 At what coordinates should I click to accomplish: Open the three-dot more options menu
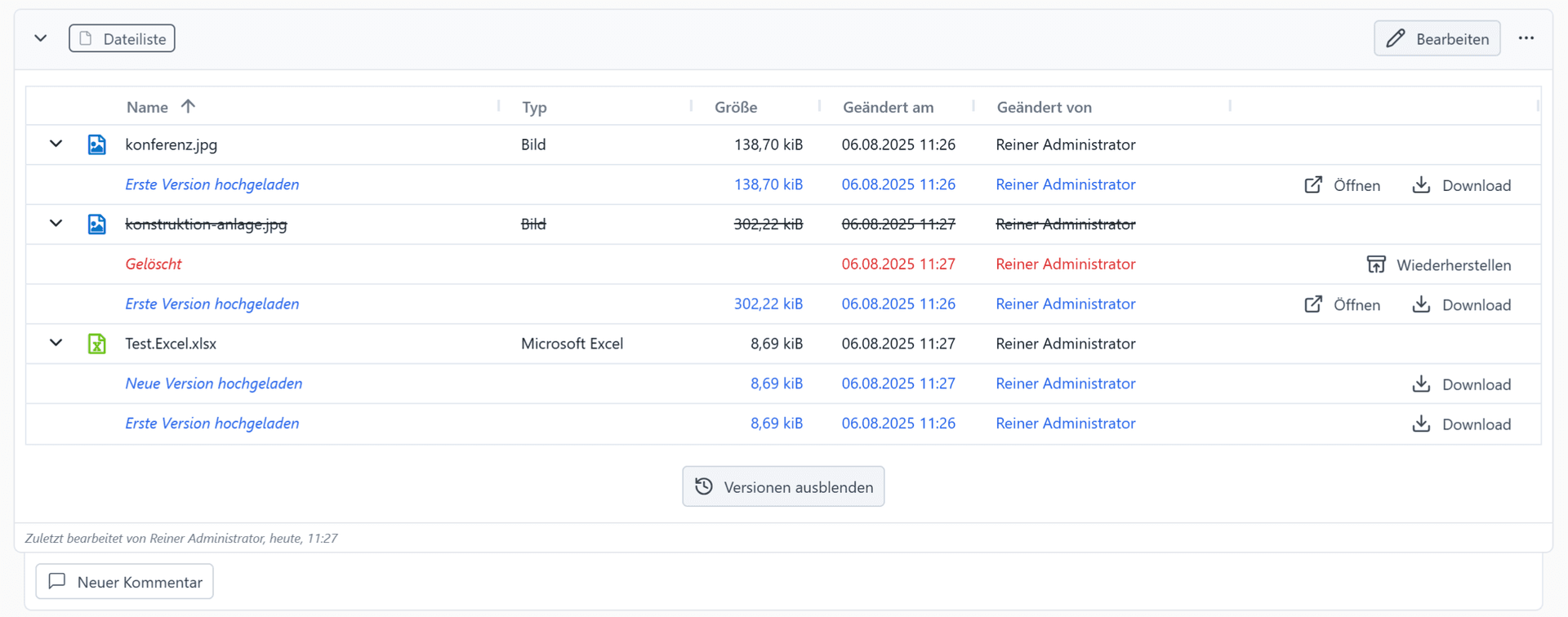click(1526, 38)
